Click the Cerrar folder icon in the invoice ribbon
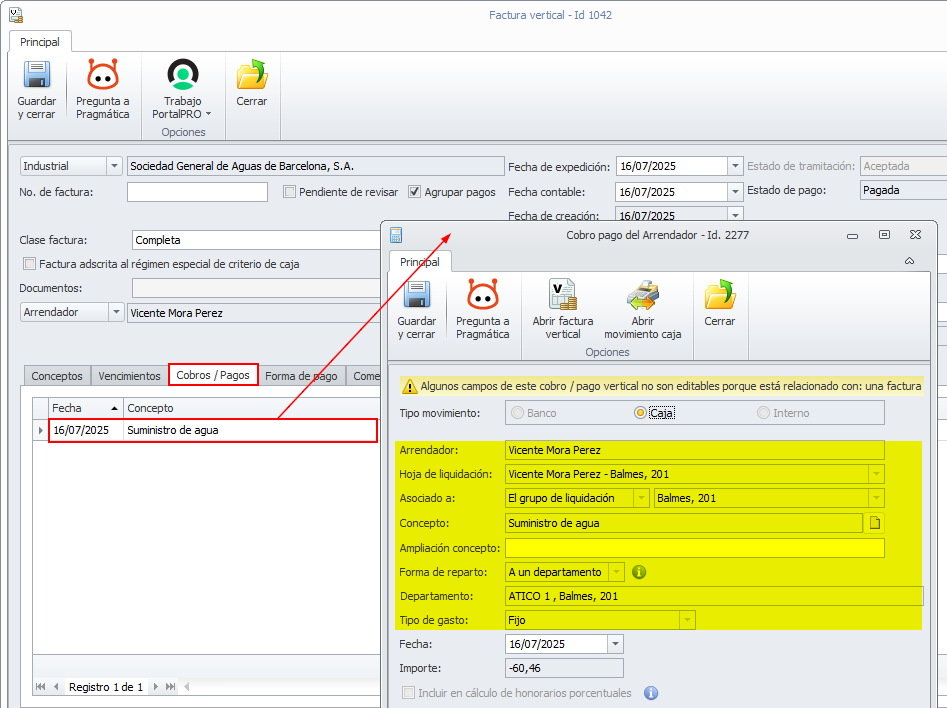 tap(252, 84)
